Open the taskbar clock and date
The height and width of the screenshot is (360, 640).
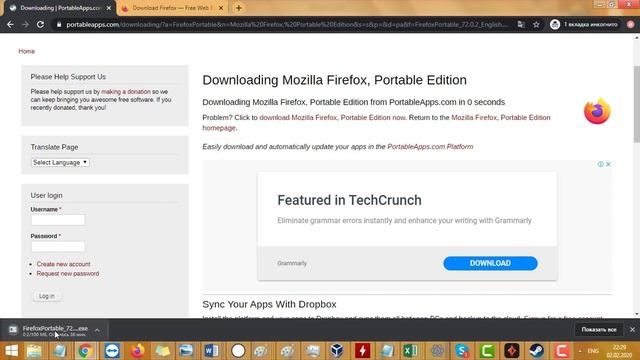pyautogui.click(x=619, y=351)
